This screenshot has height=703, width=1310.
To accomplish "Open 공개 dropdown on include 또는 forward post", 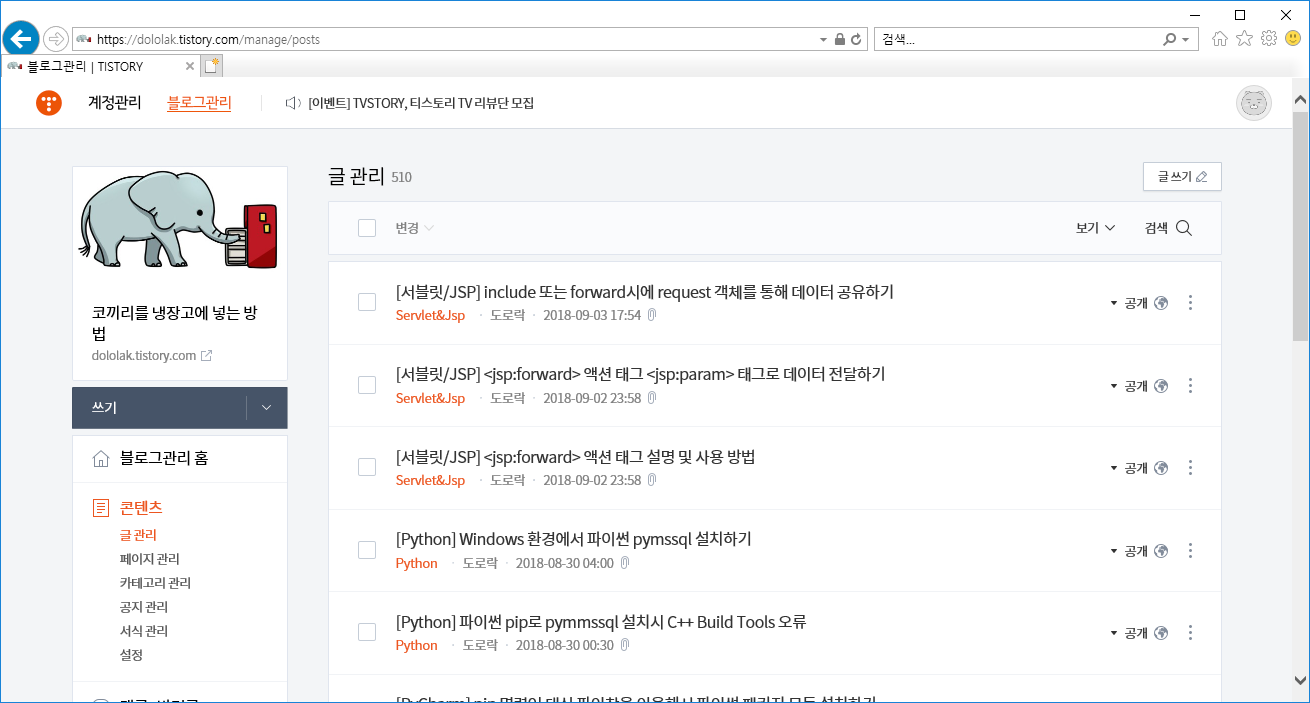I will click(x=1129, y=303).
